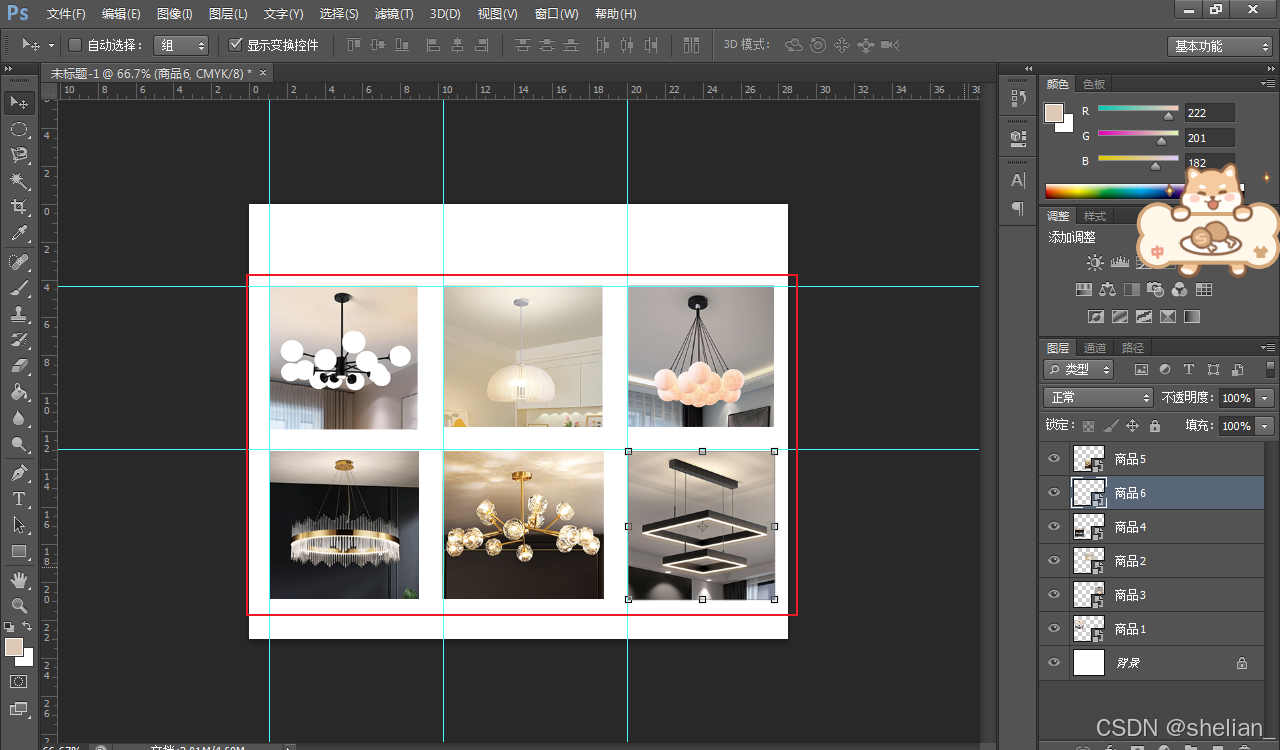Open the 窗口(W) menu
Viewport: 1280px width, 750px height.
(x=556, y=14)
